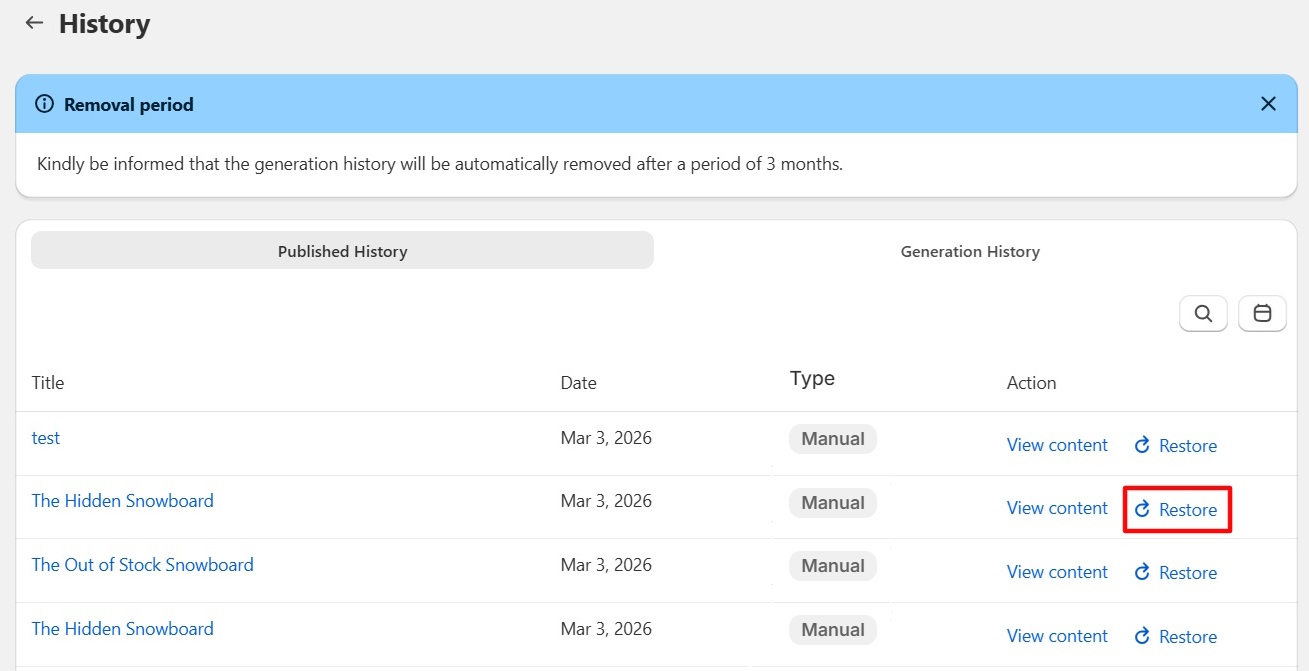
Task: Click the Date column header
Action: [x=578, y=382]
